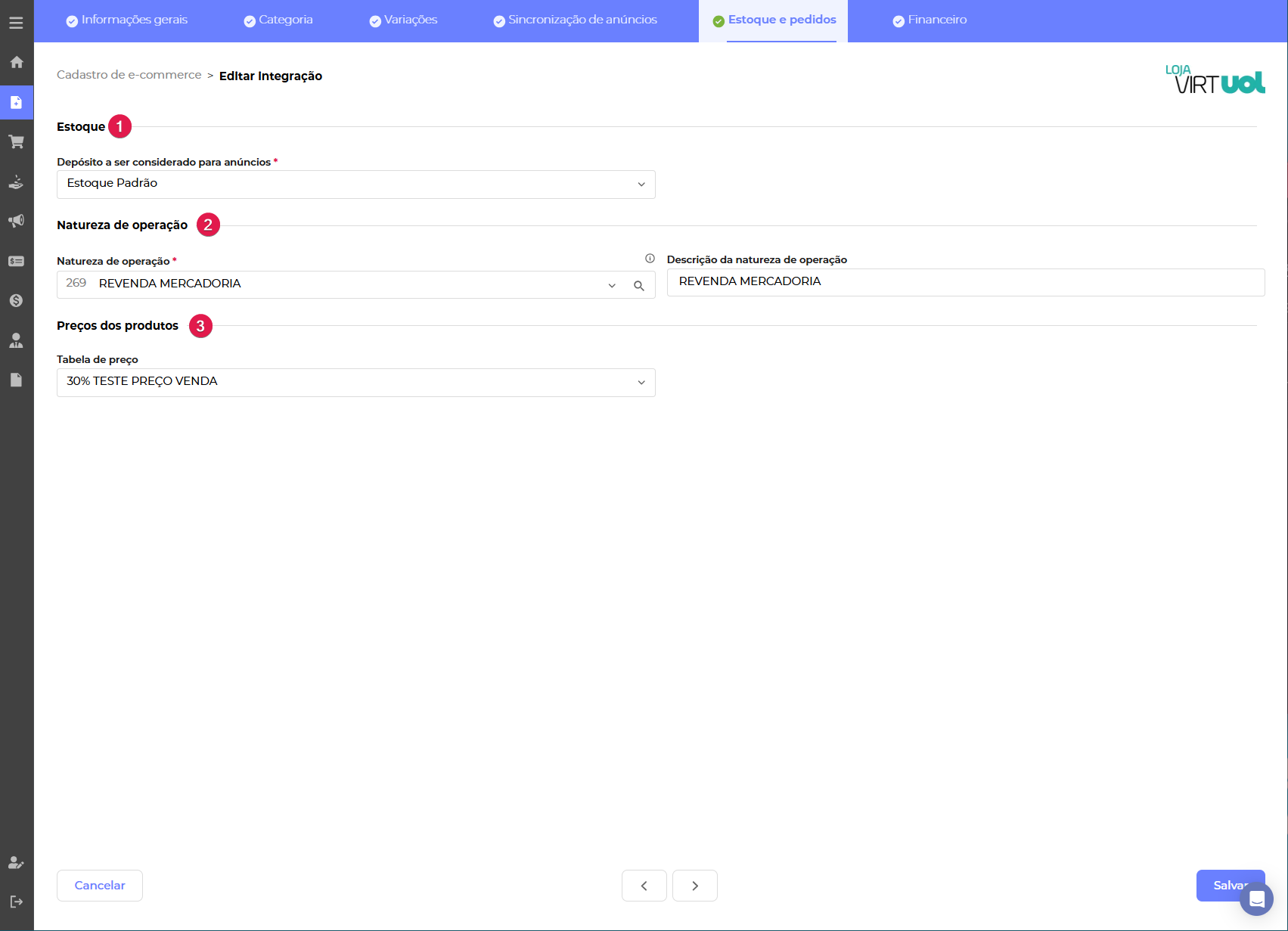Expand the Natureza de operação dropdown arrow
This screenshot has height=931, width=1288.
pos(612,286)
